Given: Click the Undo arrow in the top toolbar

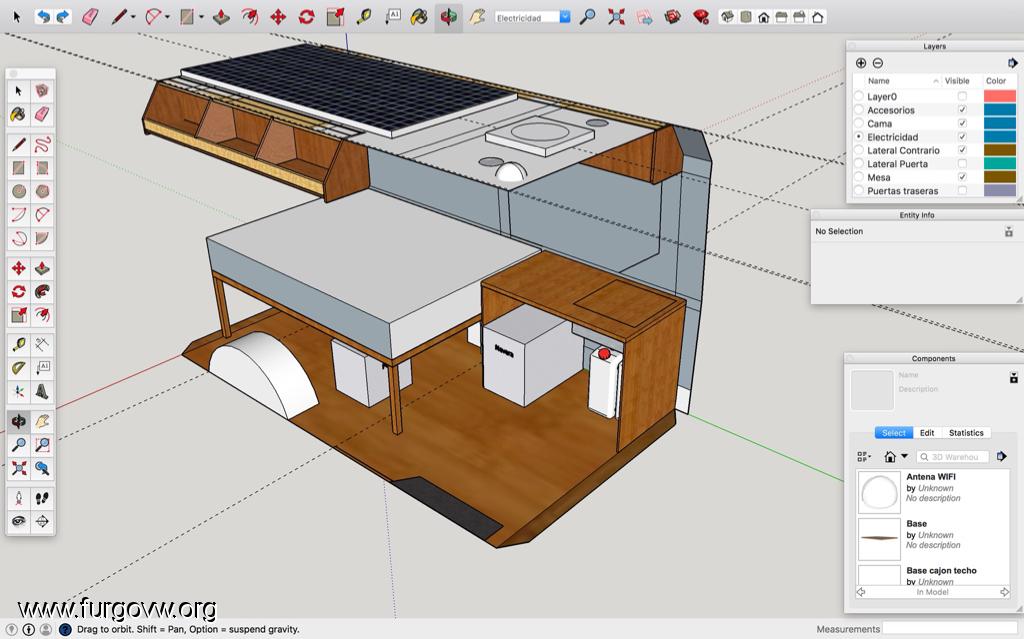Looking at the screenshot, I should [x=43, y=17].
